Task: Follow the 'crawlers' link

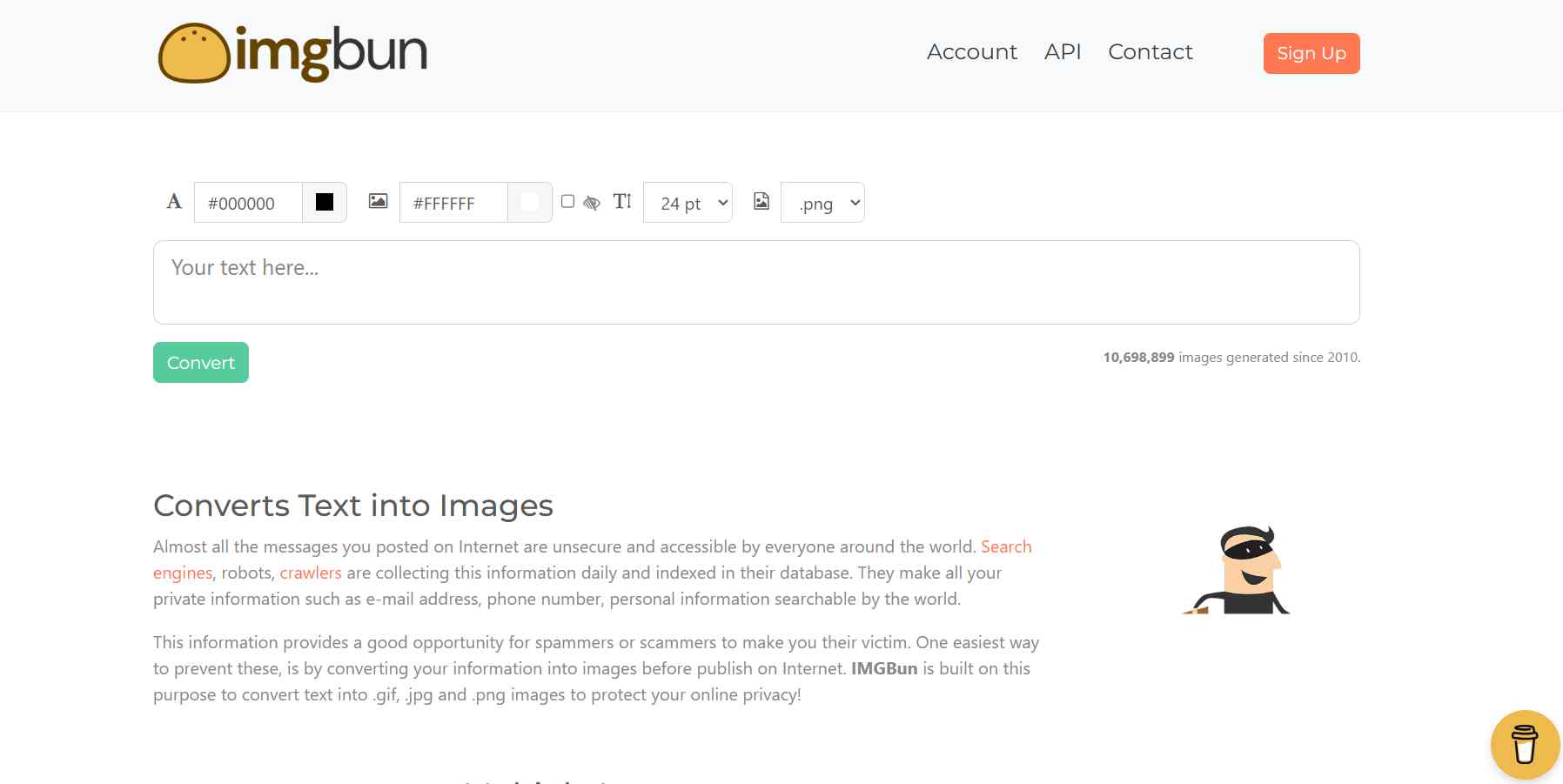Action: pos(311,573)
